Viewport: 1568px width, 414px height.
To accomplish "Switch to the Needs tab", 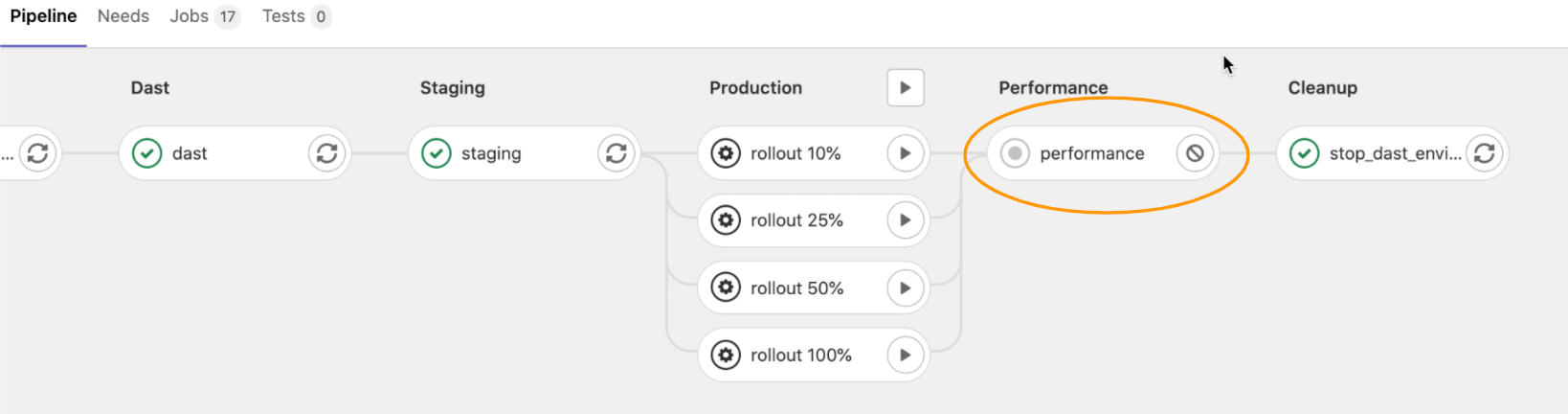I will (x=123, y=16).
